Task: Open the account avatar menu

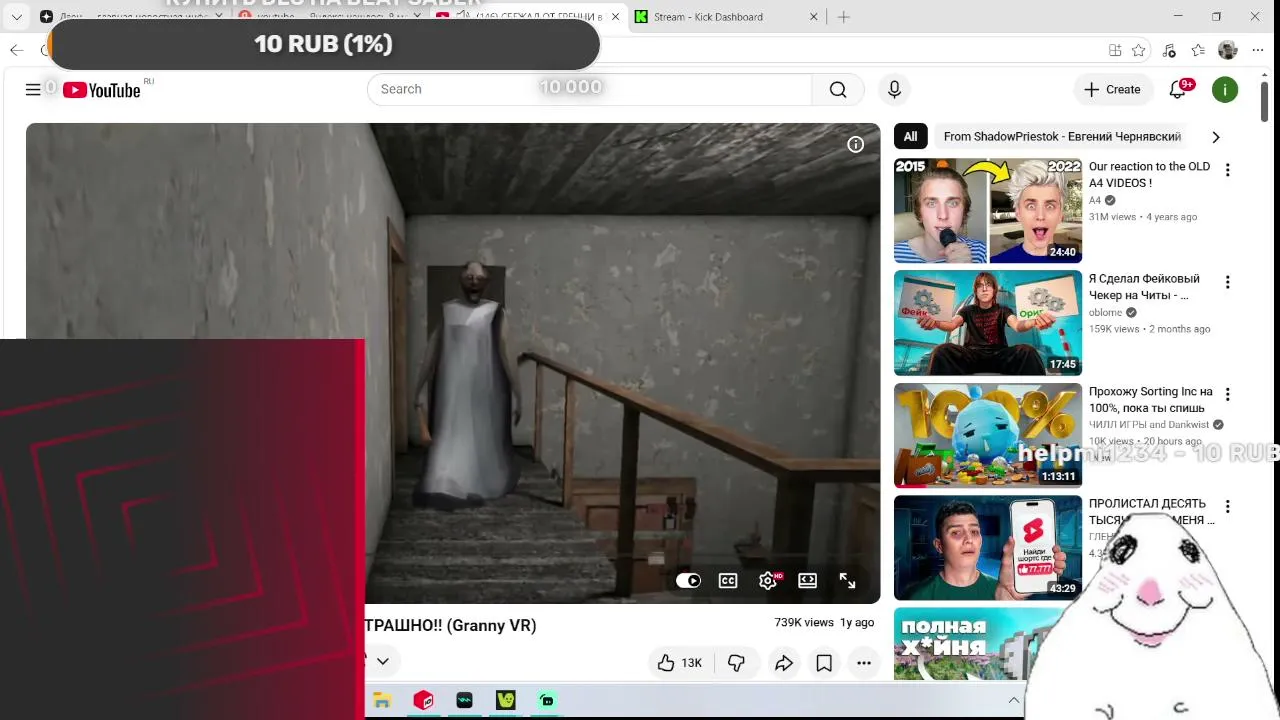Action: 1225,90
